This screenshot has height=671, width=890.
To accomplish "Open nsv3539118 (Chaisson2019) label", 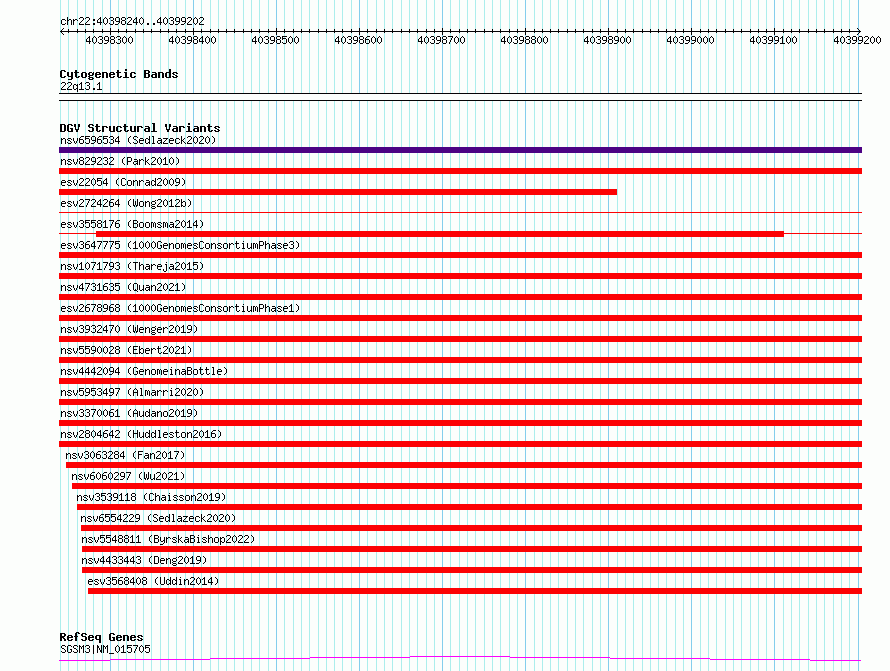I will [x=151, y=497].
